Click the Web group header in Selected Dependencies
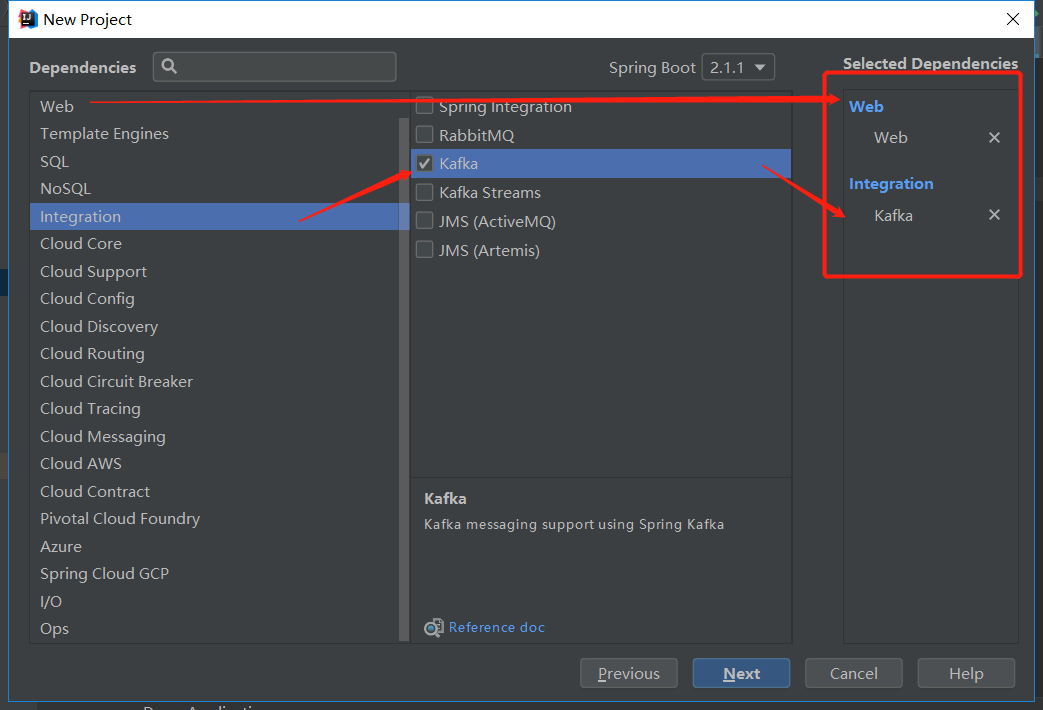Viewport: 1043px width, 710px height. 866,106
